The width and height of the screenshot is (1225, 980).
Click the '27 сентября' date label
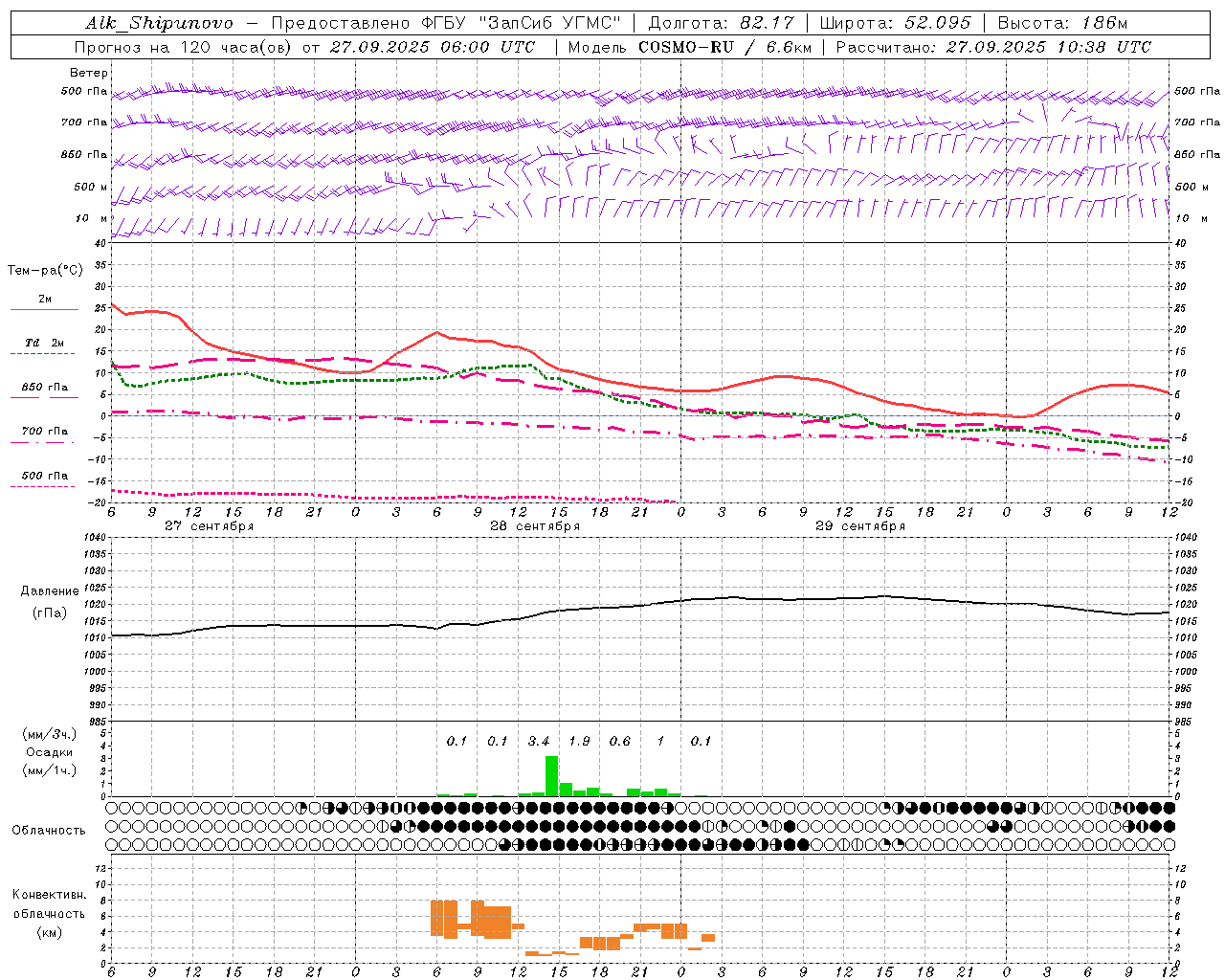tap(209, 526)
